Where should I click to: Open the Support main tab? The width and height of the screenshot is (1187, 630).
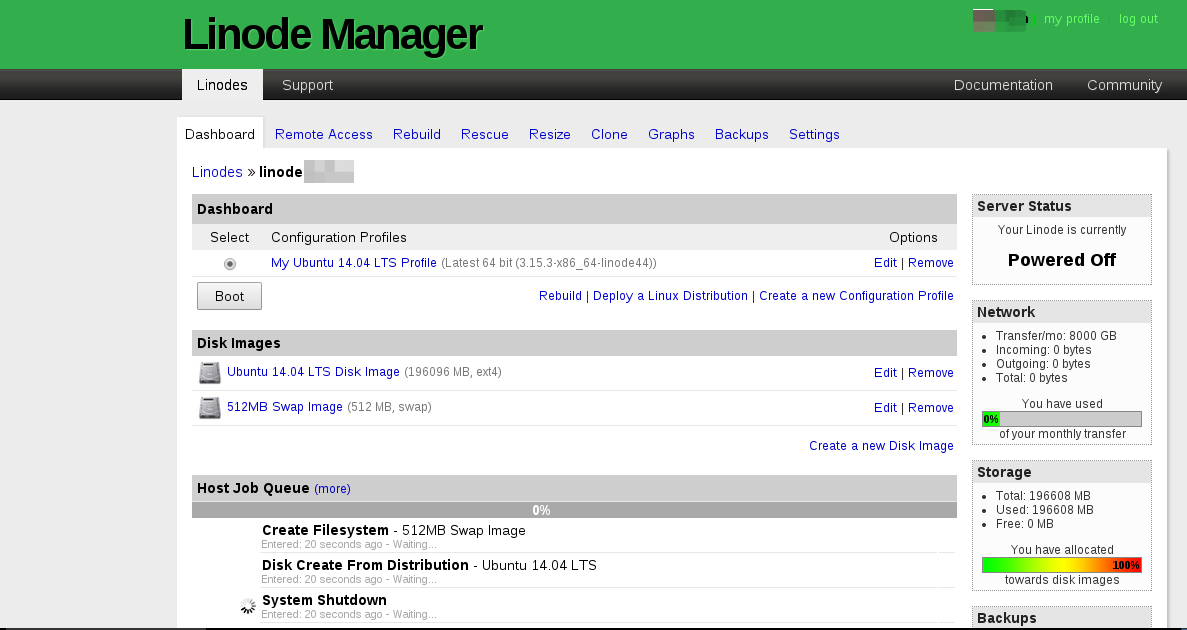pos(307,85)
